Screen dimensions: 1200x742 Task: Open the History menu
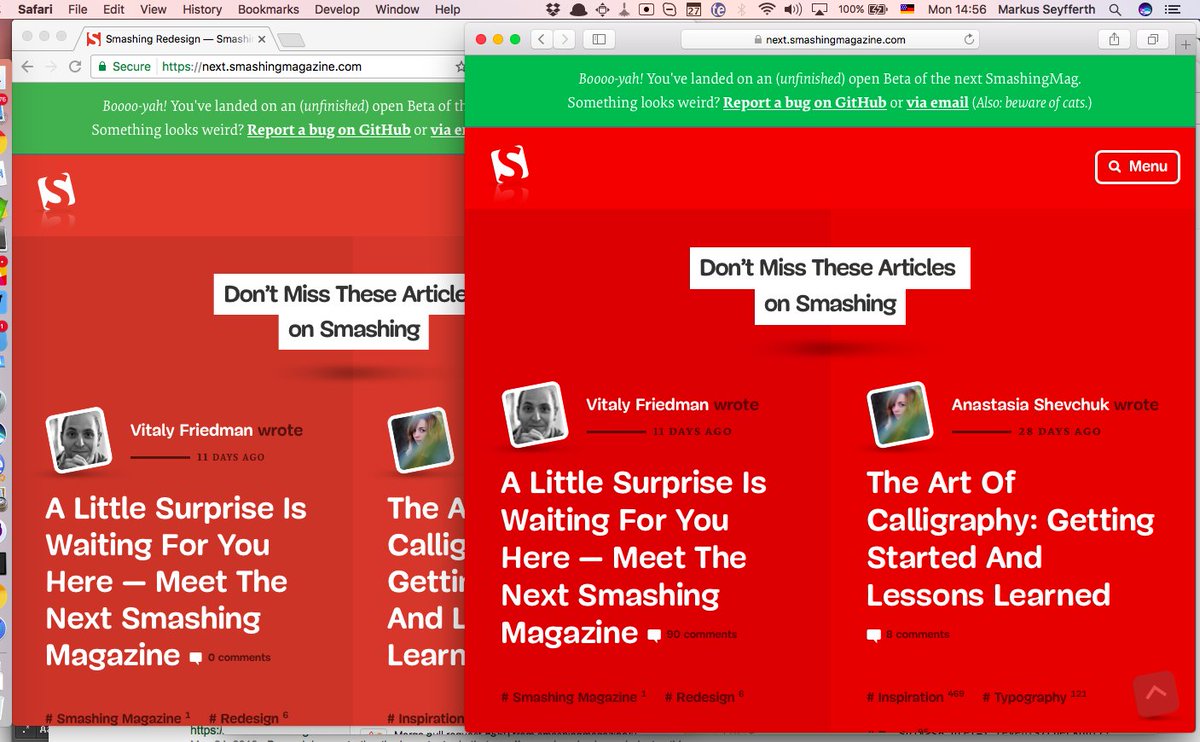(x=202, y=9)
